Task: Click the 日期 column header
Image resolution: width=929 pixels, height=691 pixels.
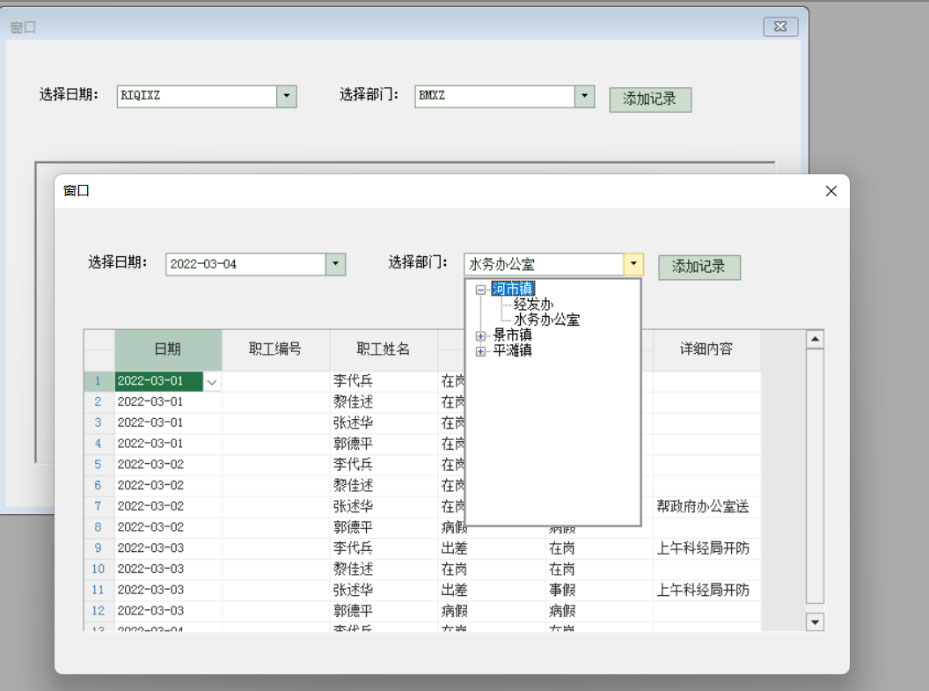Action: [x=168, y=349]
